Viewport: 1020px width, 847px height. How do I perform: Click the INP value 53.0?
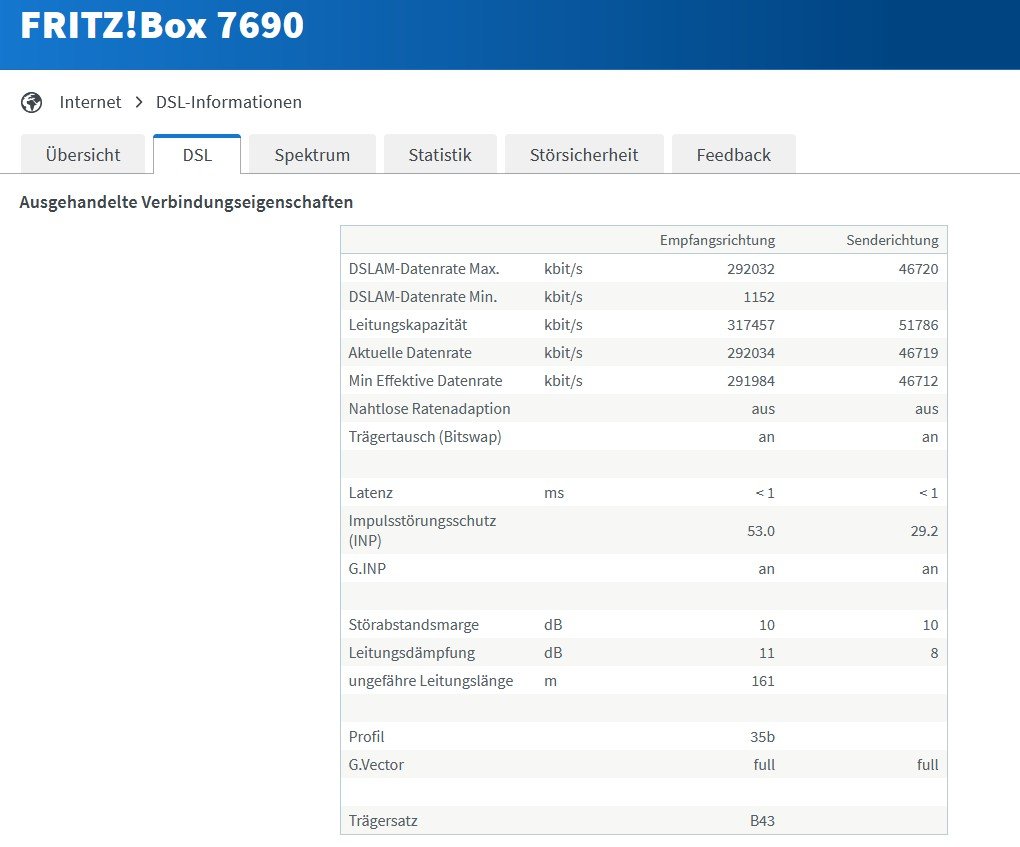click(x=760, y=531)
